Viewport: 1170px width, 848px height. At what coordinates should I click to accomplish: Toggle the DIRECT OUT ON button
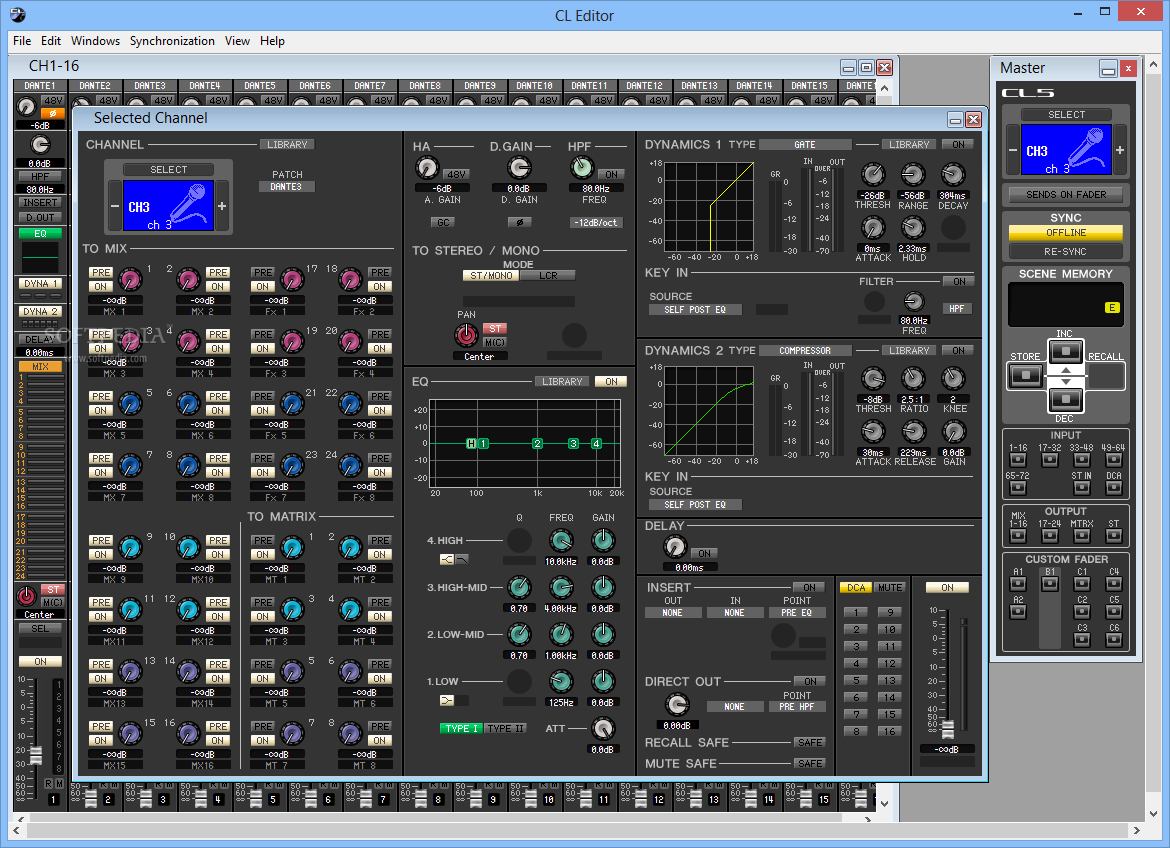(810, 682)
